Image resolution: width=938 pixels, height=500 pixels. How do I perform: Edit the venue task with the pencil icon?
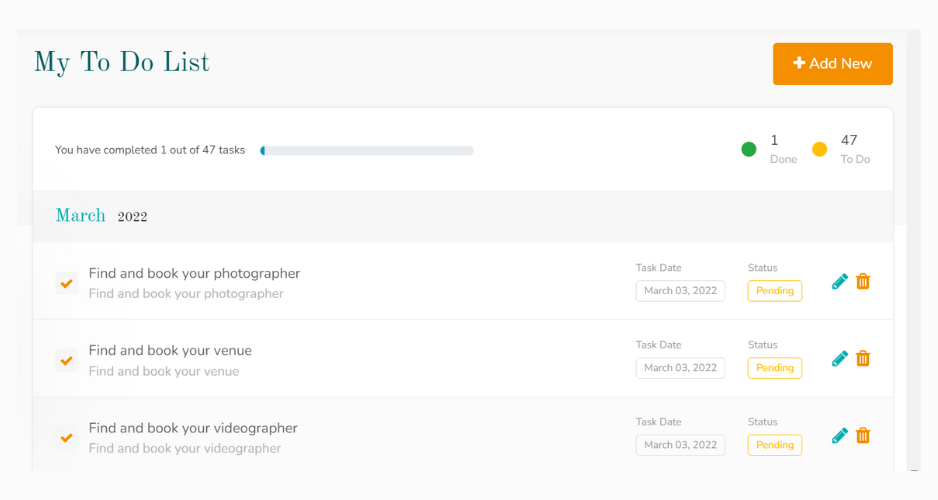[839, 359]
